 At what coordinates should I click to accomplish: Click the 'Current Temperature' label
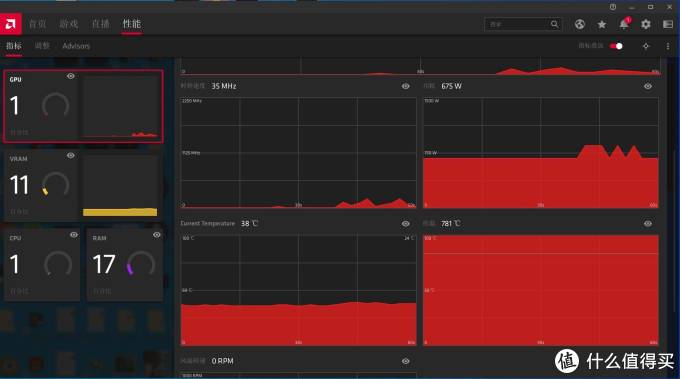pos(208,224)
